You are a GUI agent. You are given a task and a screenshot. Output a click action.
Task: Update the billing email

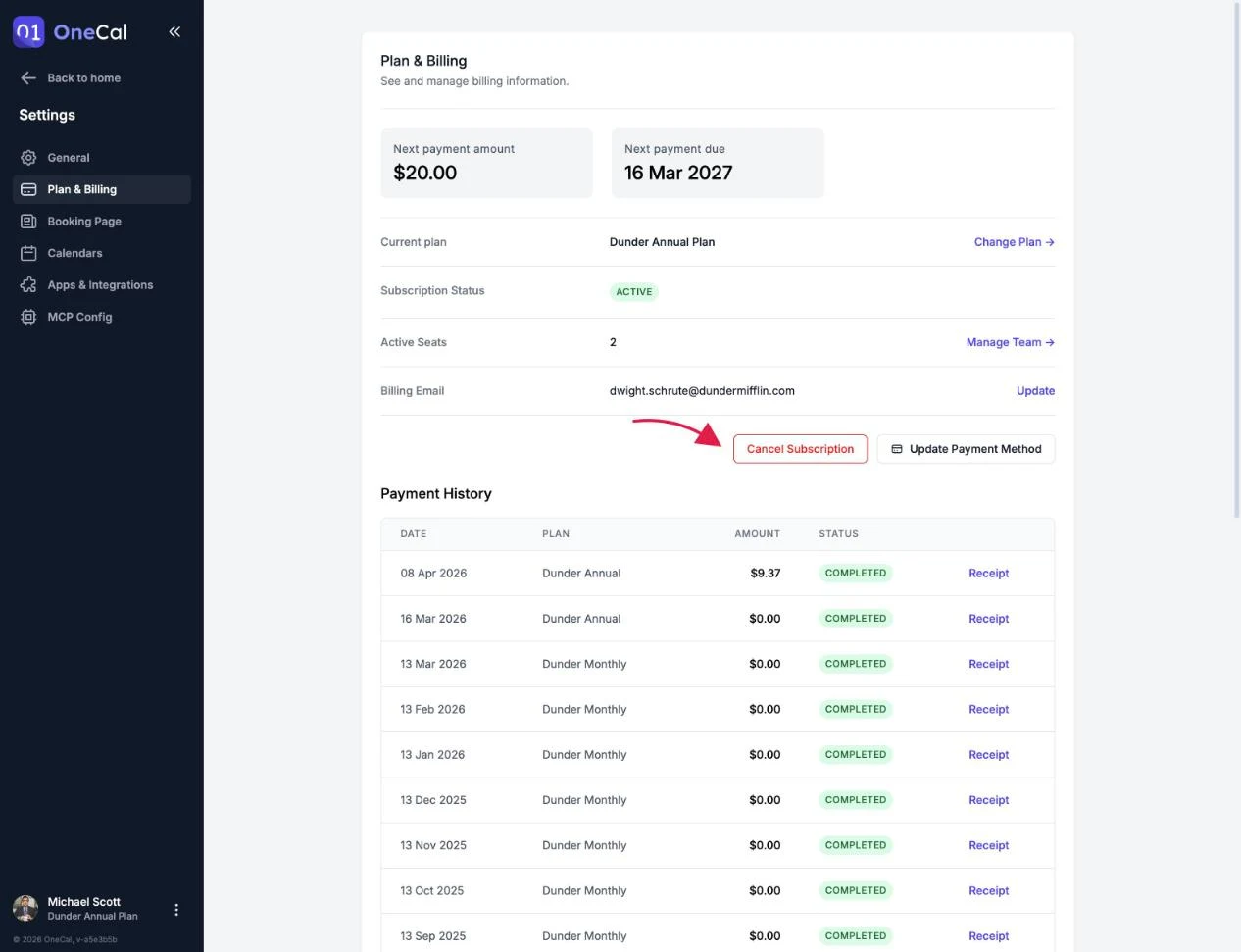click(1035, 391)
